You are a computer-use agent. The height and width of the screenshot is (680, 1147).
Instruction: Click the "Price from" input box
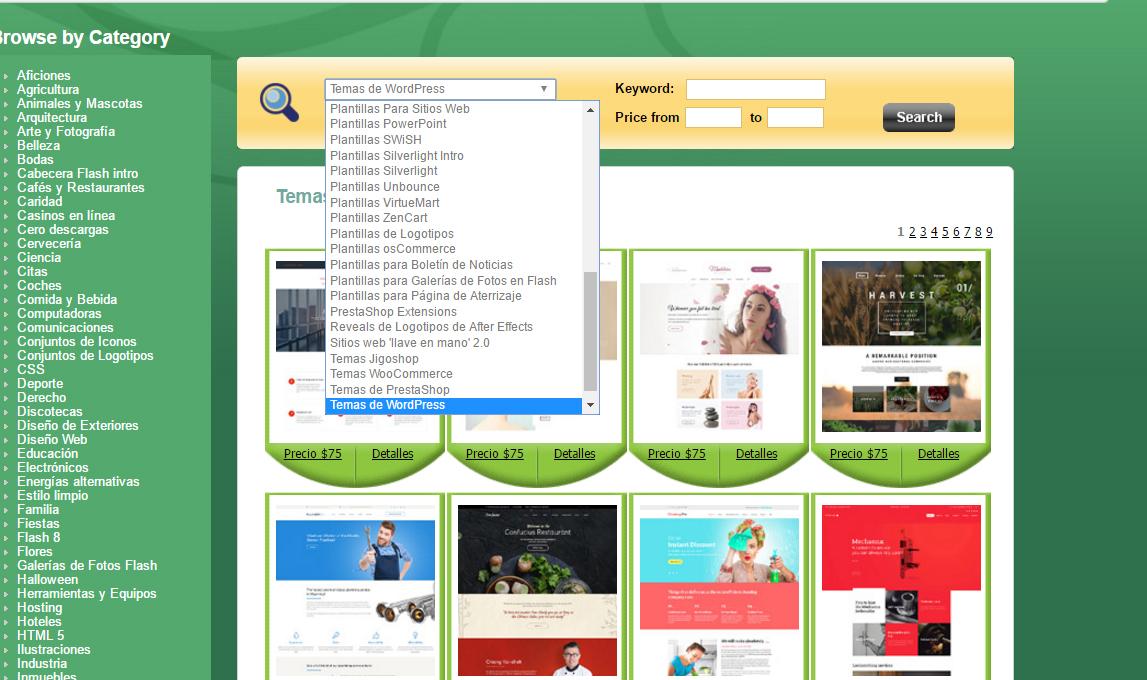pos(713,117)
